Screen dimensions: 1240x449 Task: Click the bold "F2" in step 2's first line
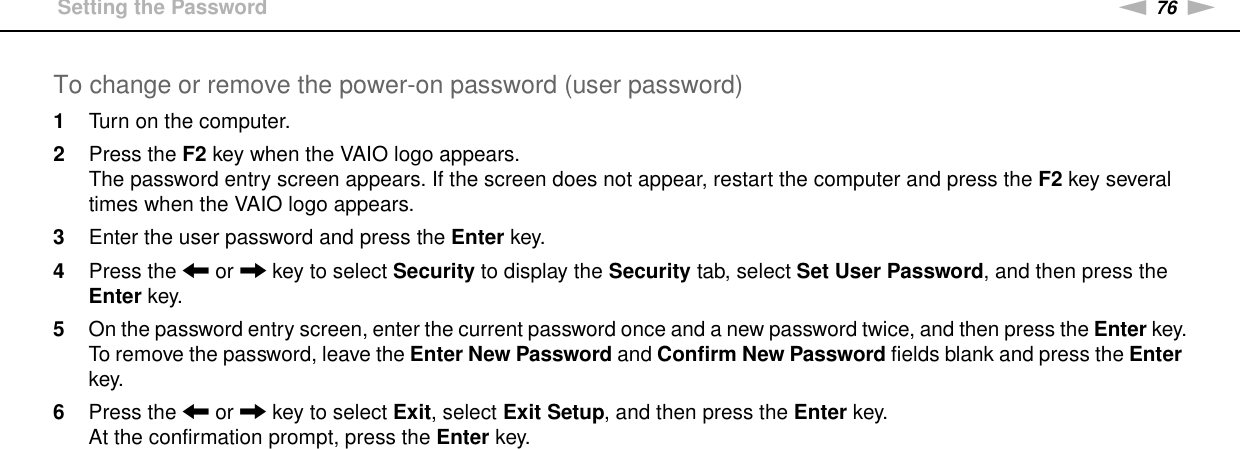[195, 156]
